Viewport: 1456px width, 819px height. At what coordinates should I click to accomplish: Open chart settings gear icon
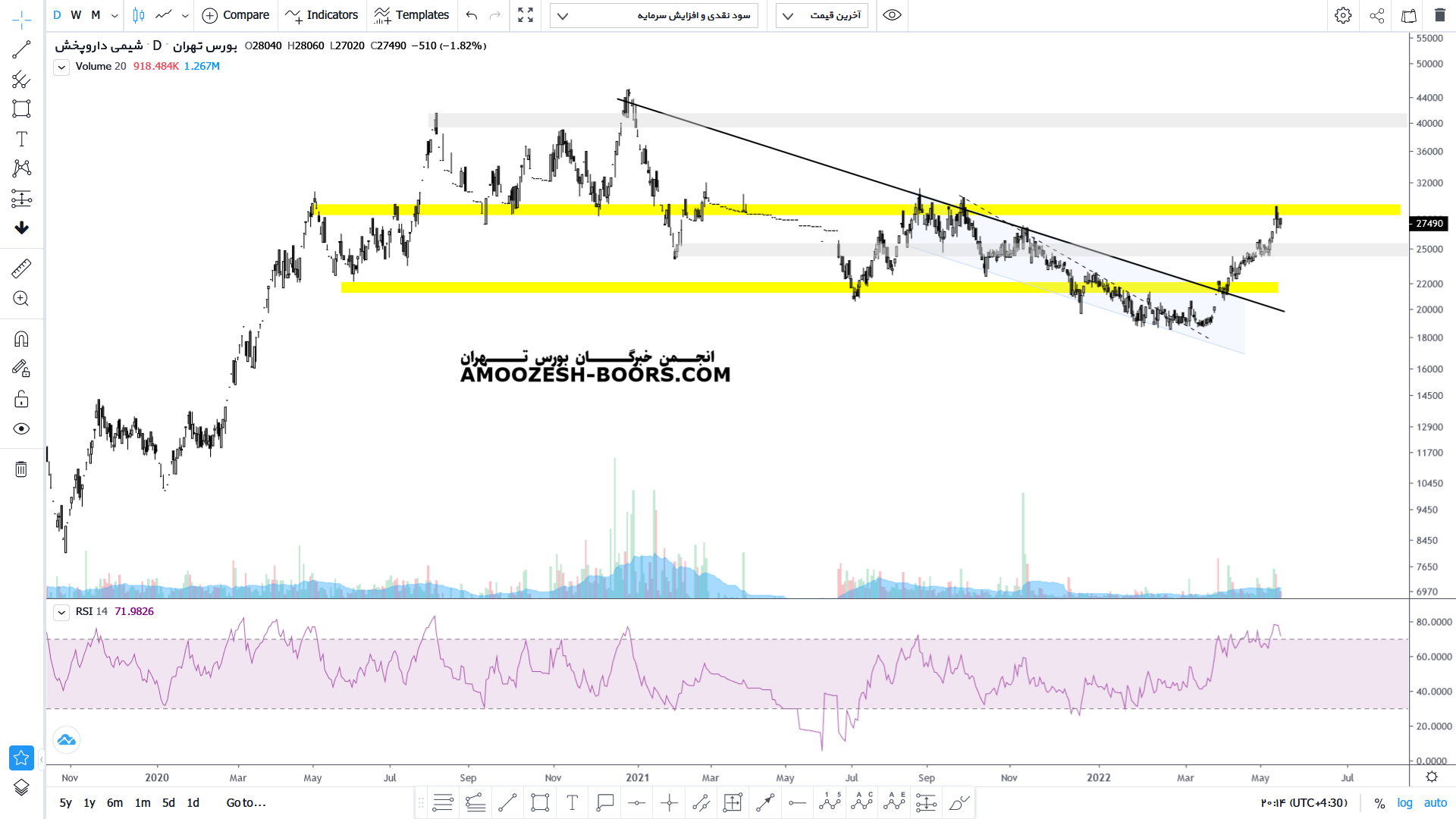click(x=1343, y=15)
